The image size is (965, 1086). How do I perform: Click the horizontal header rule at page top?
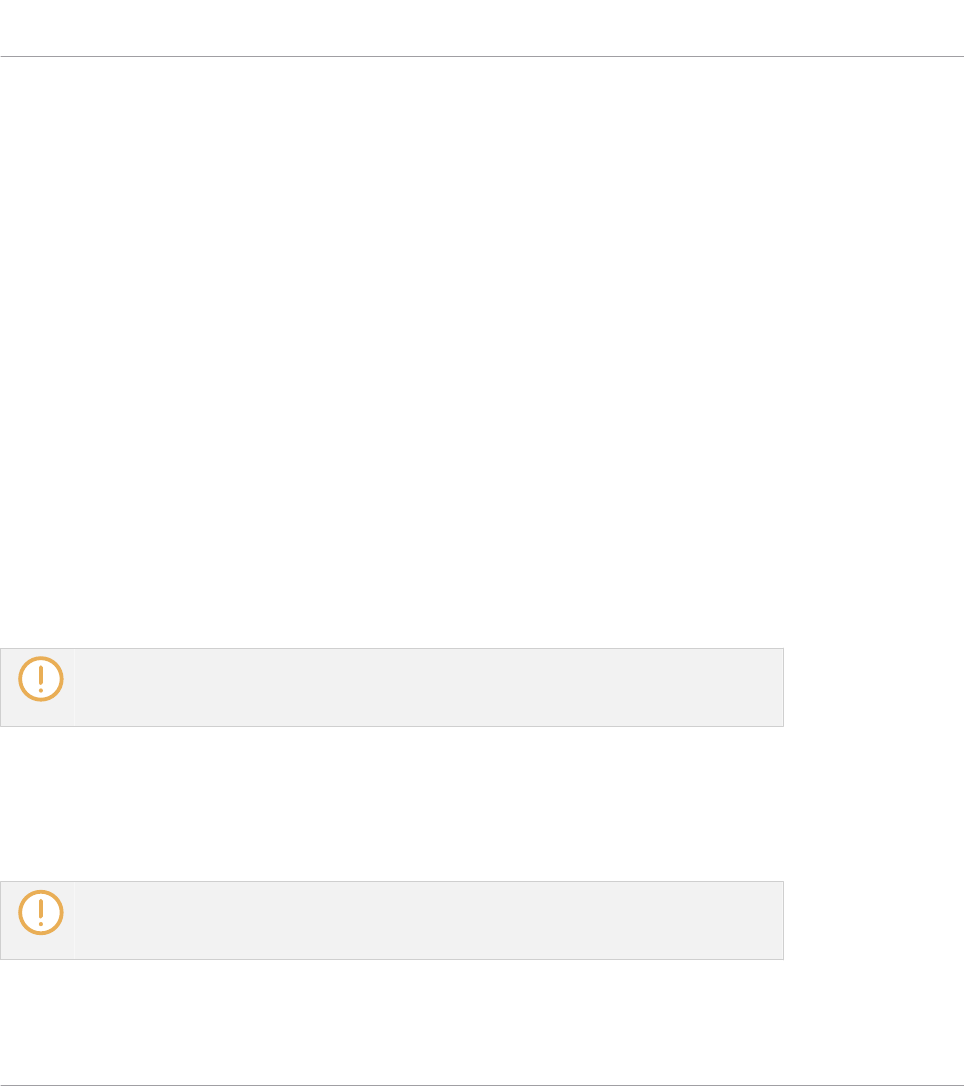(482, 56)
